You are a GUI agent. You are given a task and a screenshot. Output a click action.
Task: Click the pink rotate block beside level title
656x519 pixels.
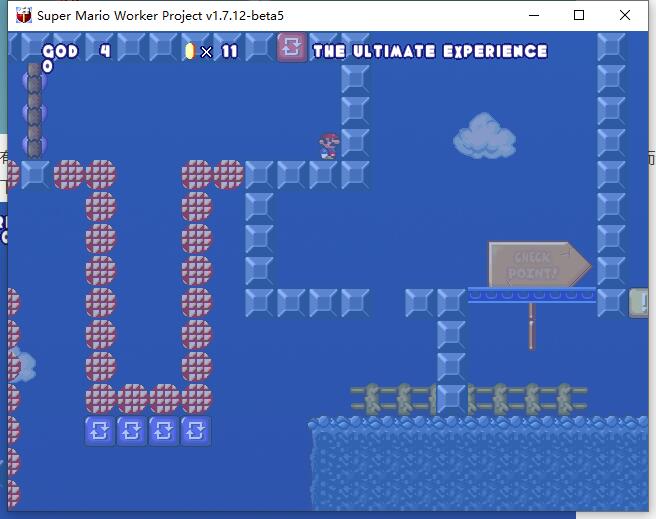(x=291, y=47)
